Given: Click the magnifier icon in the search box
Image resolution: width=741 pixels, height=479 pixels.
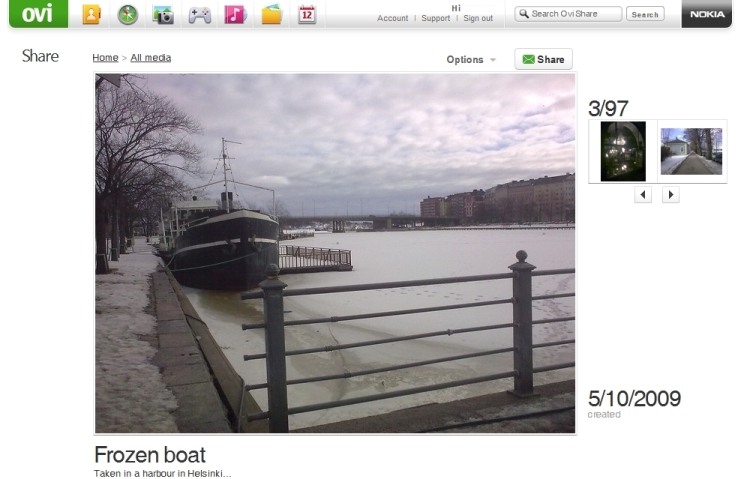Looking at the screenshot, I should (524, 14).
